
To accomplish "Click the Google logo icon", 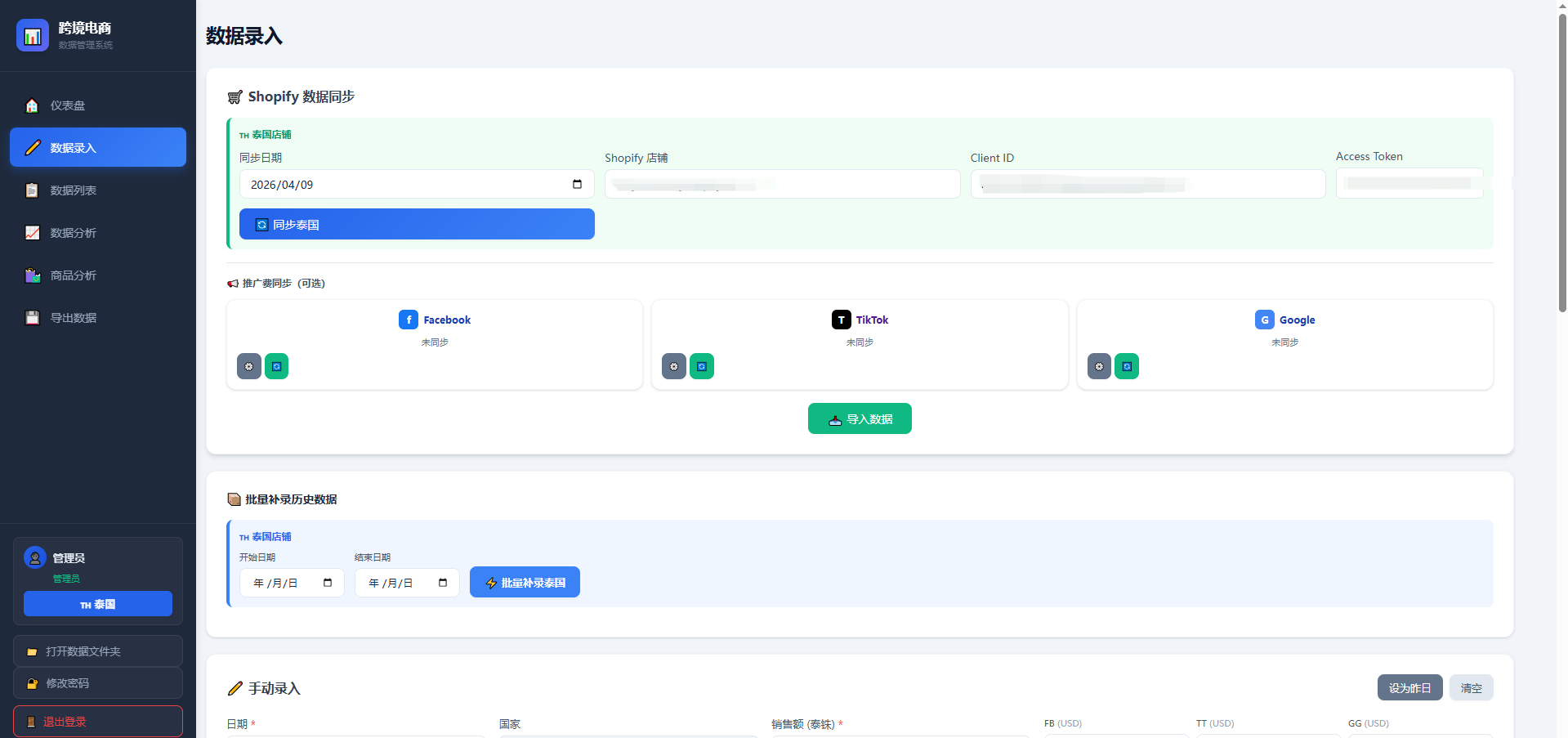I will [1265, 320].
